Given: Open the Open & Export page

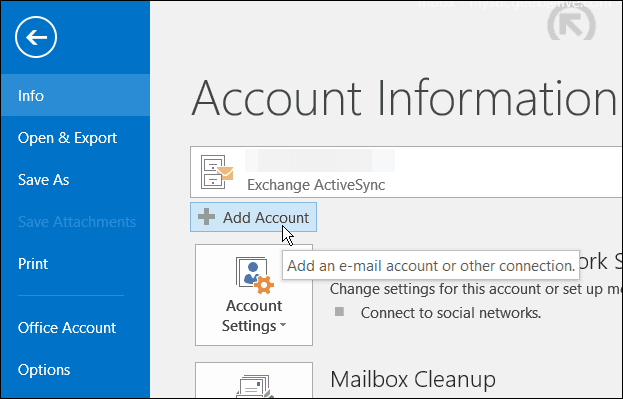Looking at the screenshot, I should point(75,138).
